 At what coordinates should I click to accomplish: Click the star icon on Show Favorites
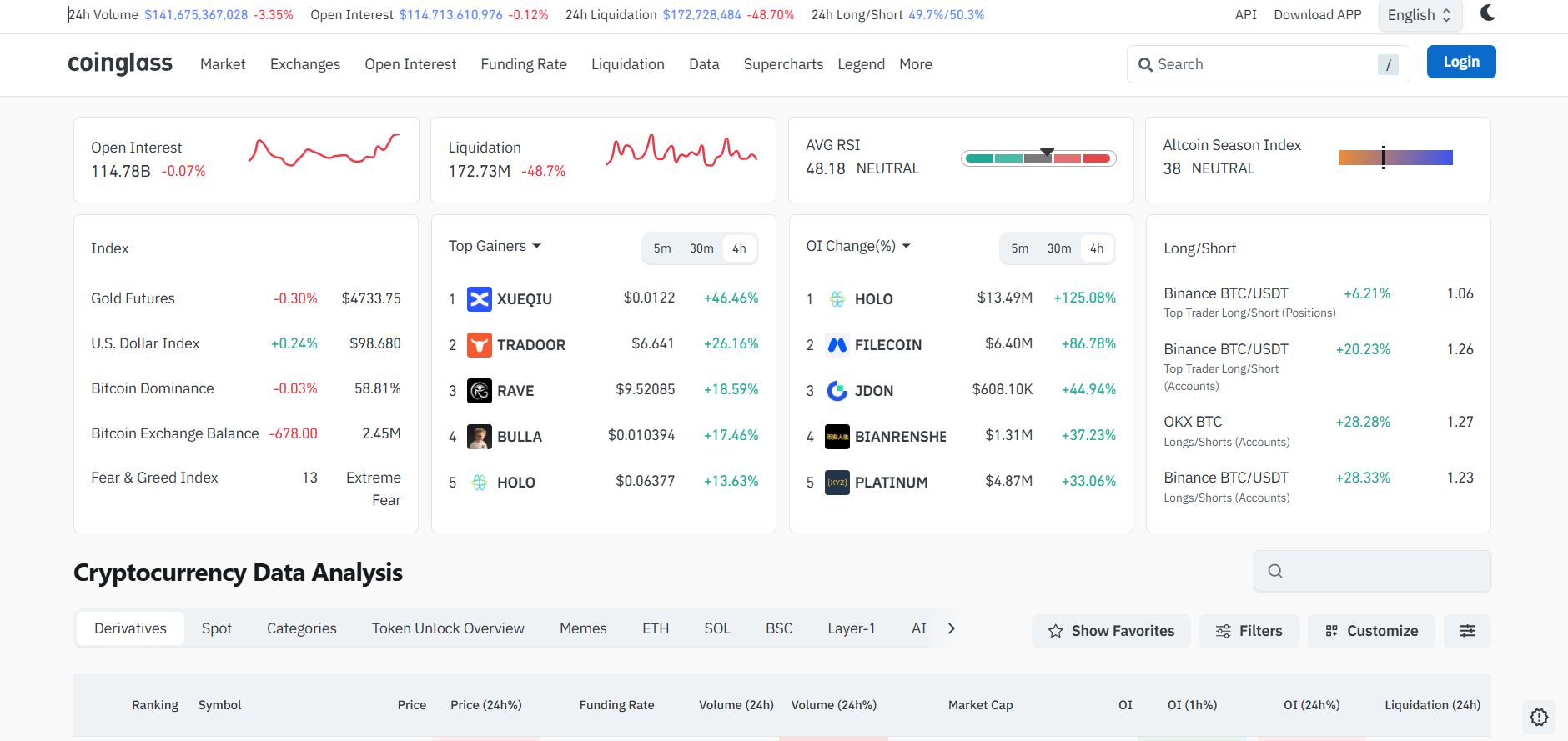click(1056, 631)
